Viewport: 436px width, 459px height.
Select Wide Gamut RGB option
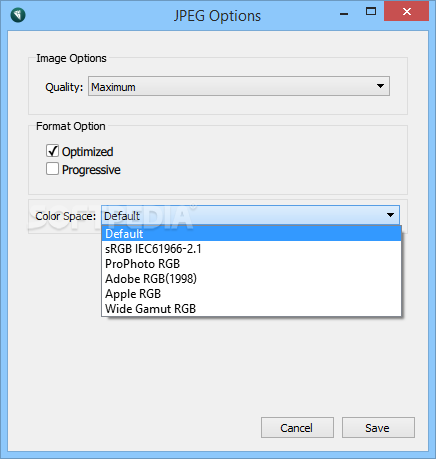tap(251, 309)
